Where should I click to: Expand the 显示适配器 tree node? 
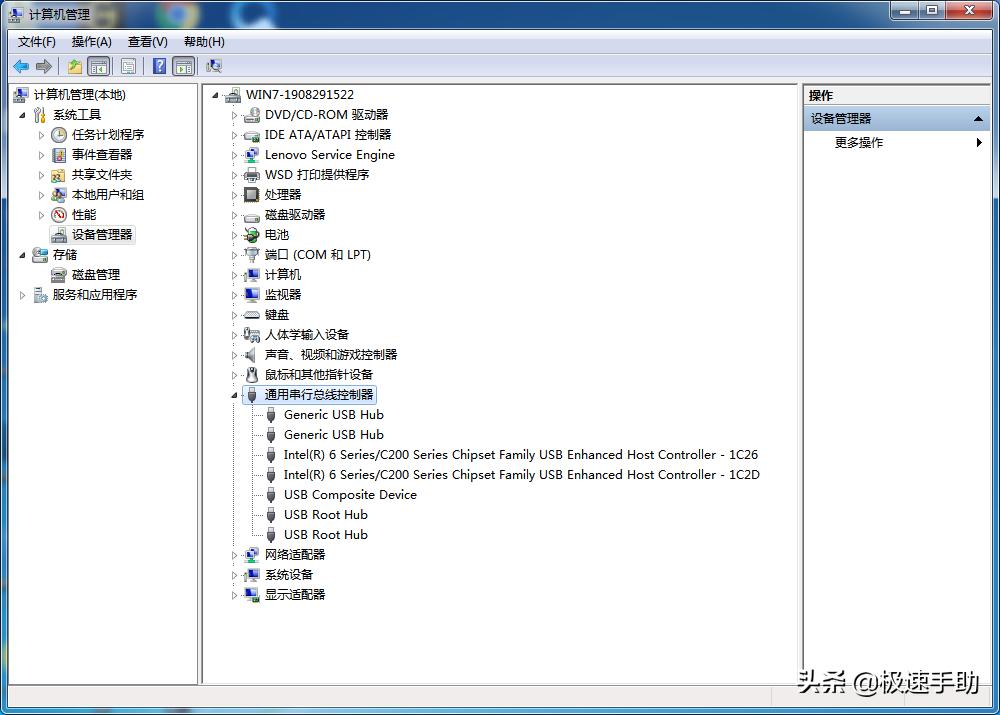click(x=233, y=594)
